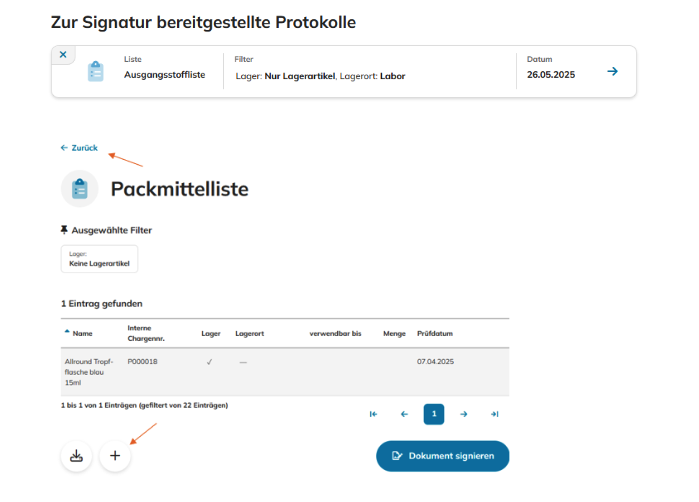Sort the table by Name column
This screenshot has height=502, width=699.
pyautogui.click(x=82, y=333)
